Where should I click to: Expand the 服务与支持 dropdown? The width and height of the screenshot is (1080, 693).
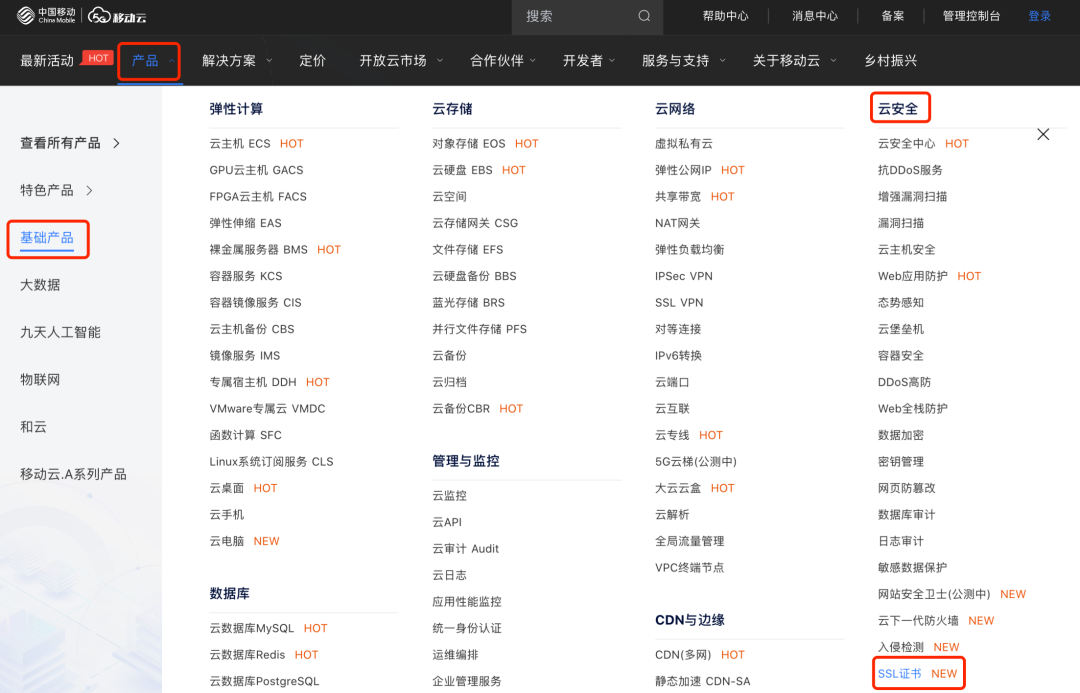tap(723, 61)
